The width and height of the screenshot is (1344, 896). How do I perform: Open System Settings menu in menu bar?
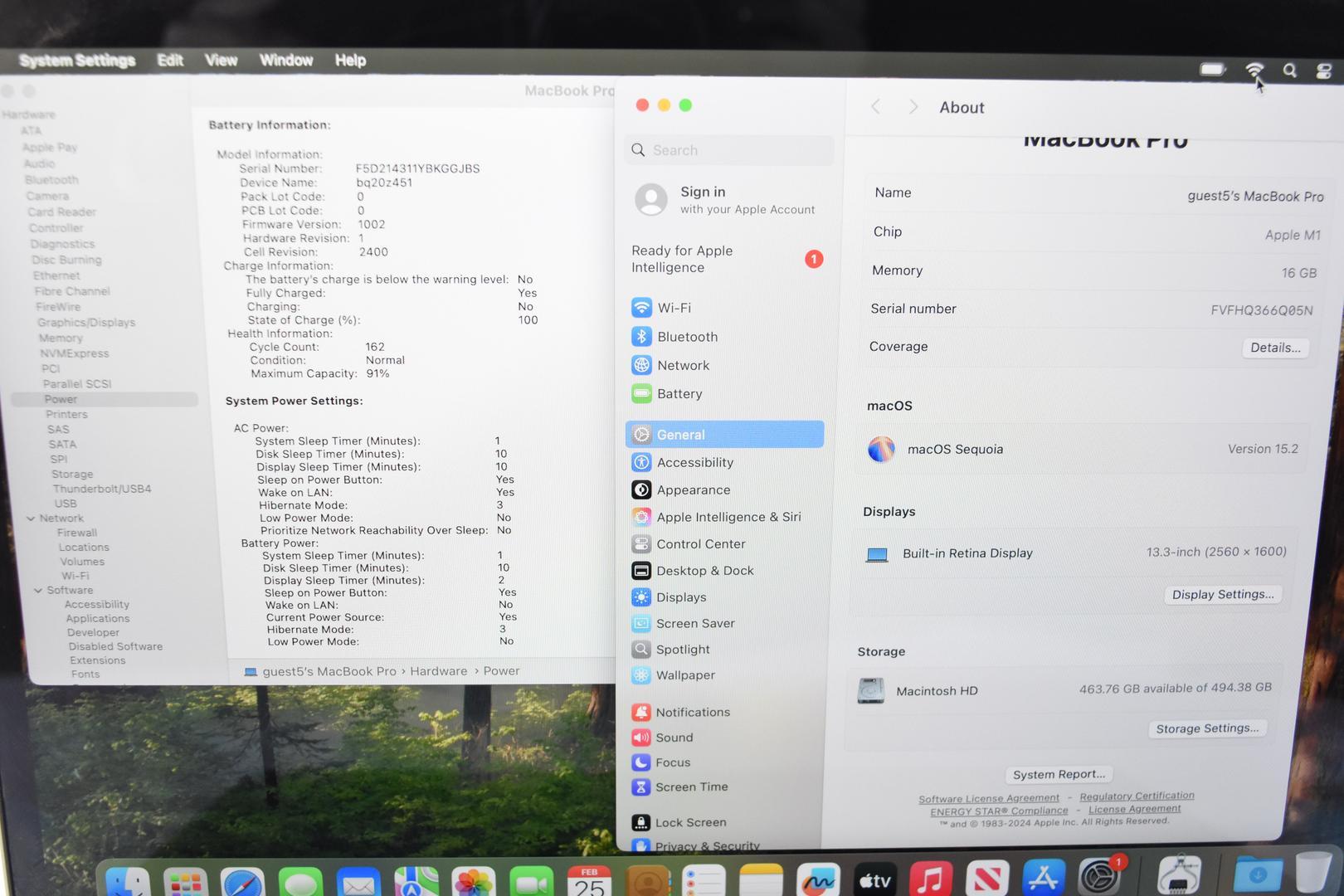tap(77, 61)
